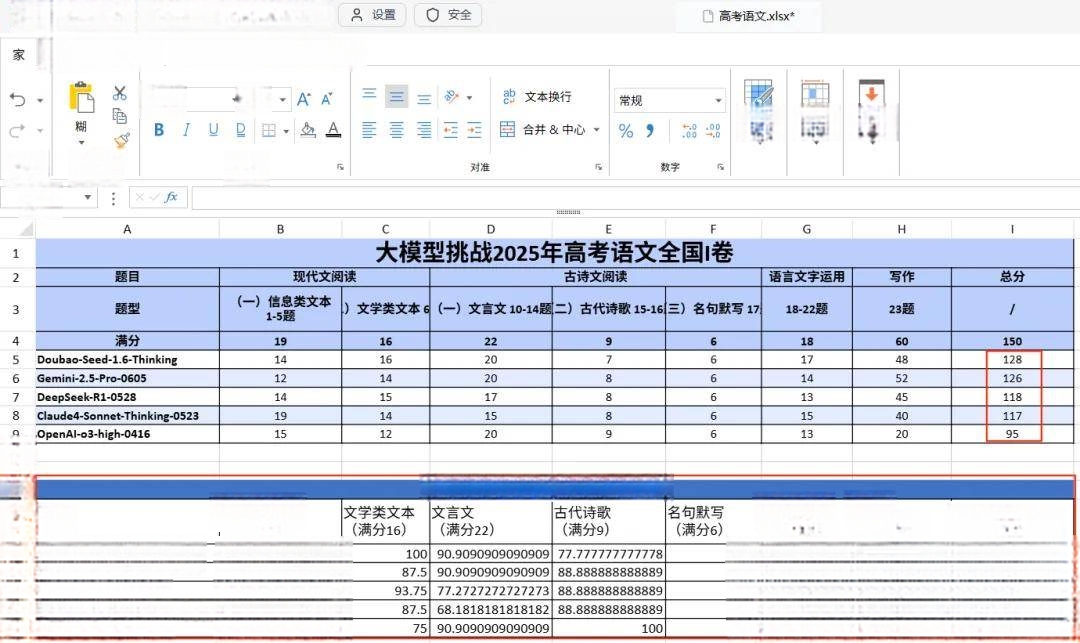Click the Copy icon
The width and height of the screenshot is (1080, 643).
(120, 116)
